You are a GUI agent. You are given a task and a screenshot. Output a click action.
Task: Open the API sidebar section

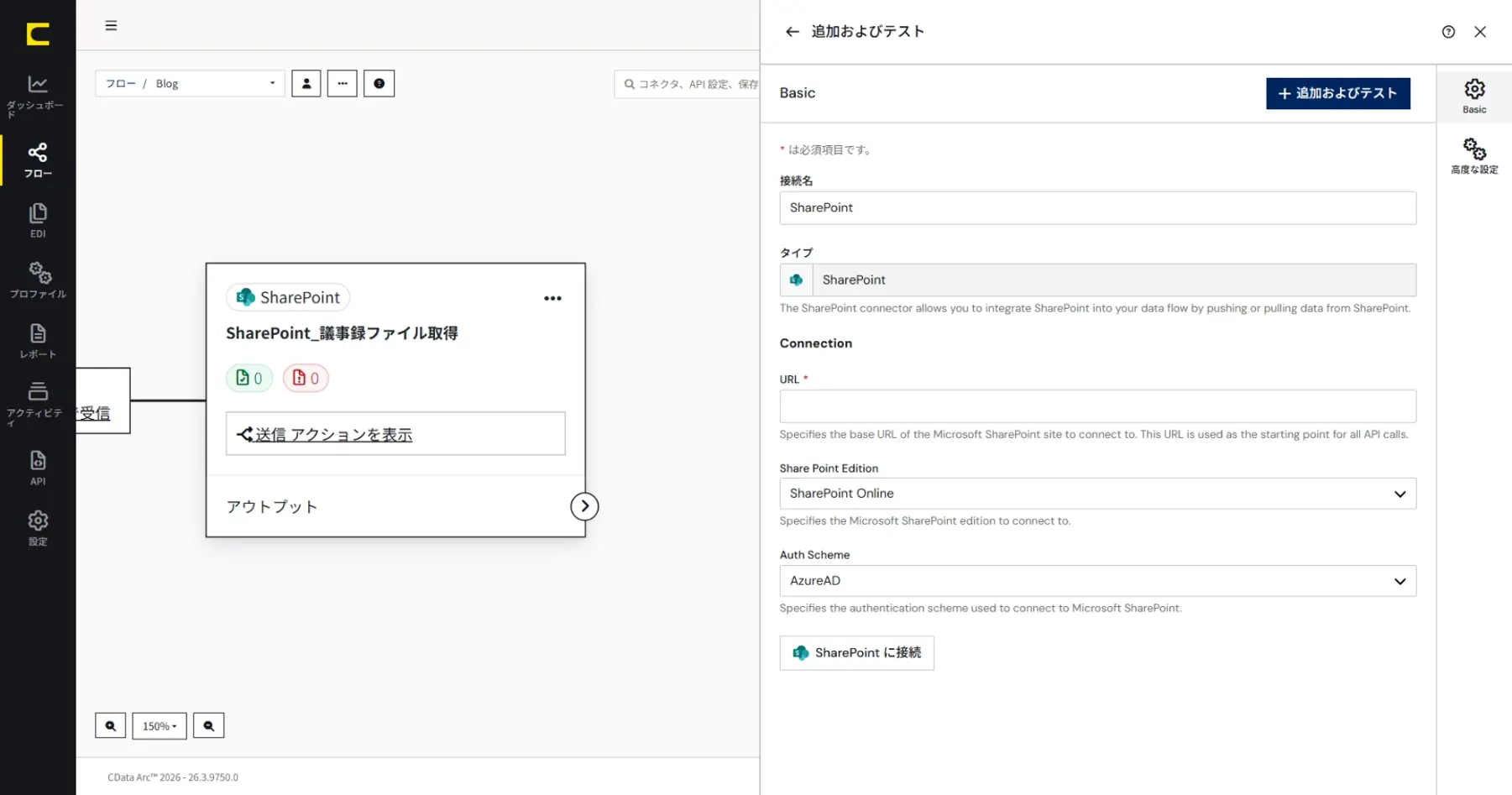point(38,468)
